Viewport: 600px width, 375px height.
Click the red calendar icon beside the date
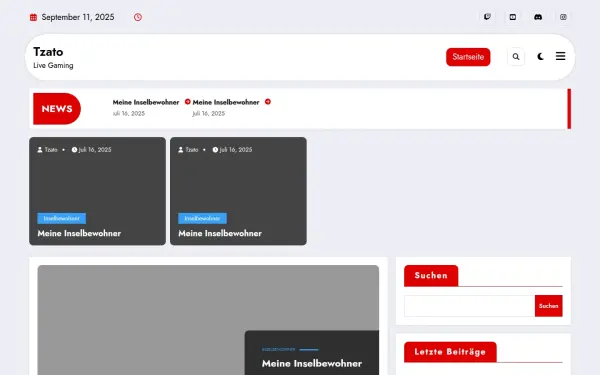(x=33, y=17)
